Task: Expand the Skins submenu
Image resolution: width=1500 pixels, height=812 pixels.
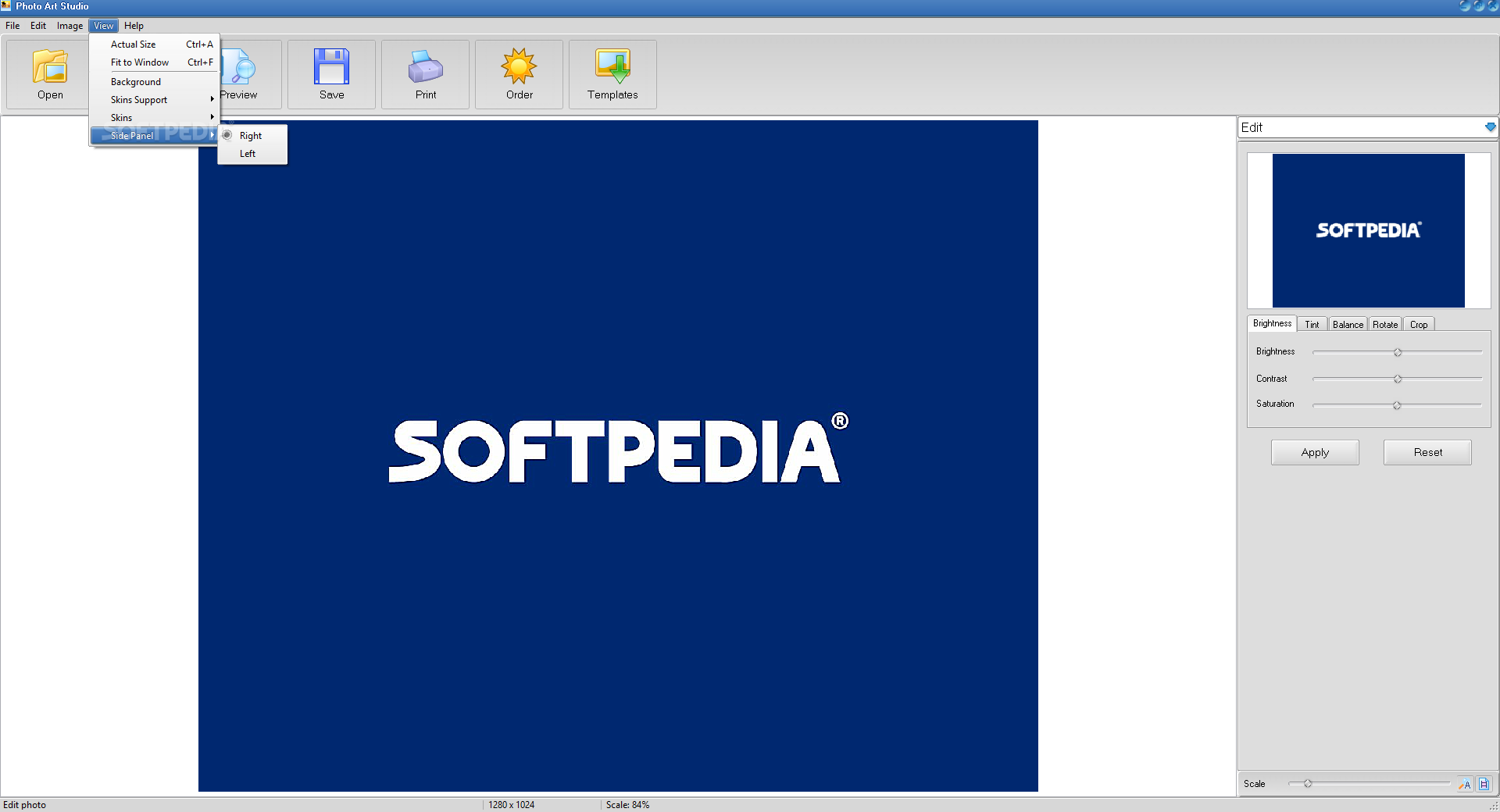Action: coord(155,118)
